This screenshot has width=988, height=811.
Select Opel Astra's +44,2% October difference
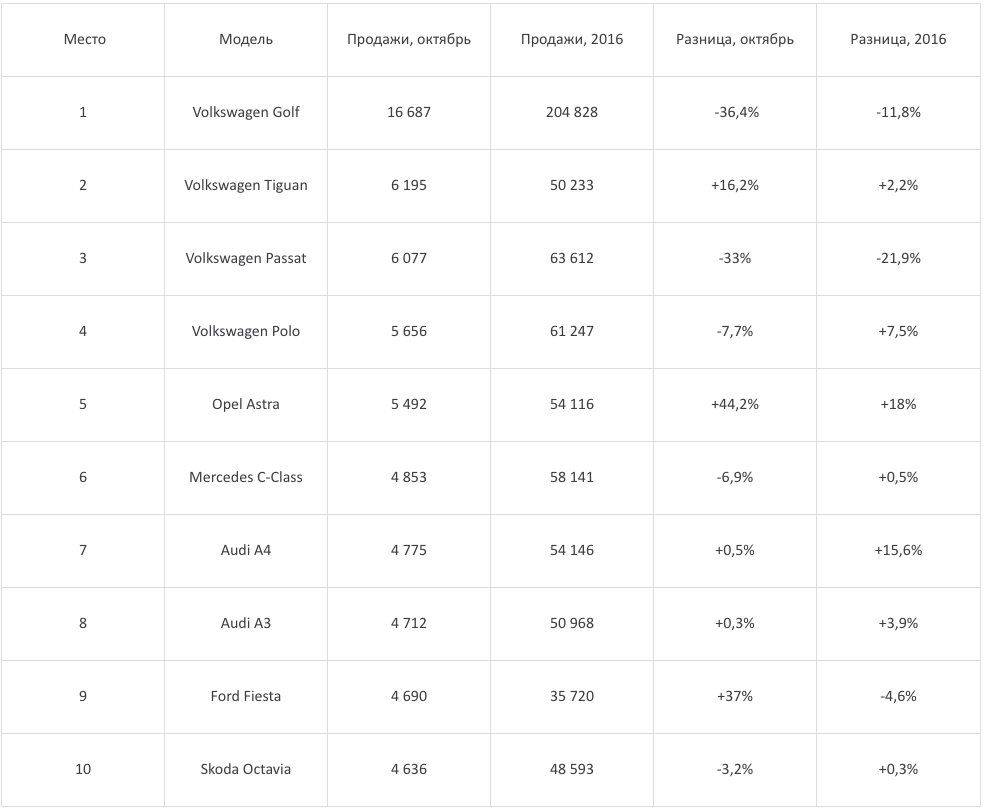[735, 404]
